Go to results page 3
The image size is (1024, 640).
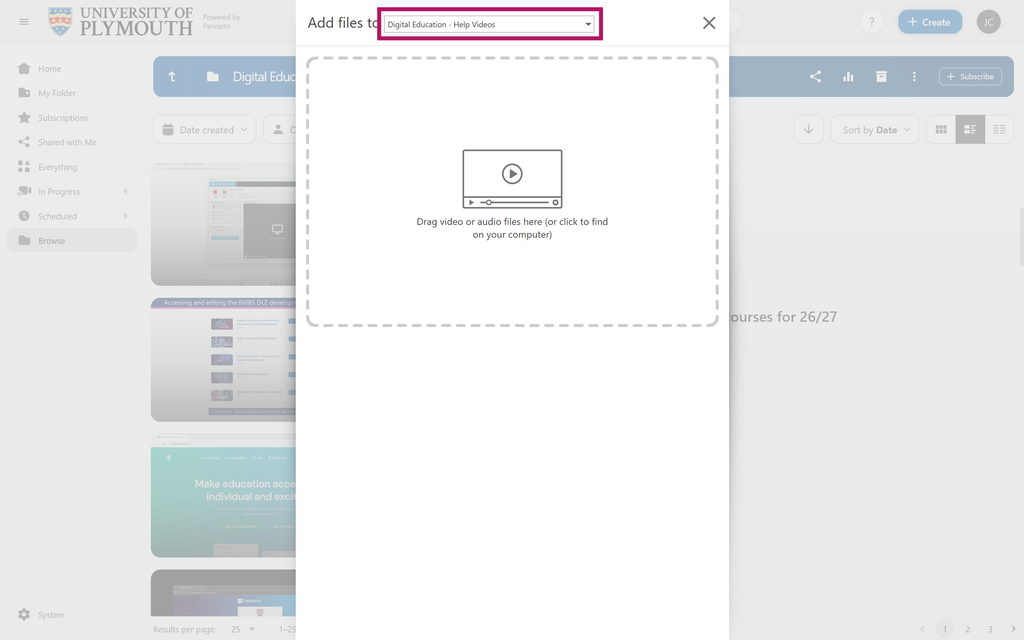[990, 629]
